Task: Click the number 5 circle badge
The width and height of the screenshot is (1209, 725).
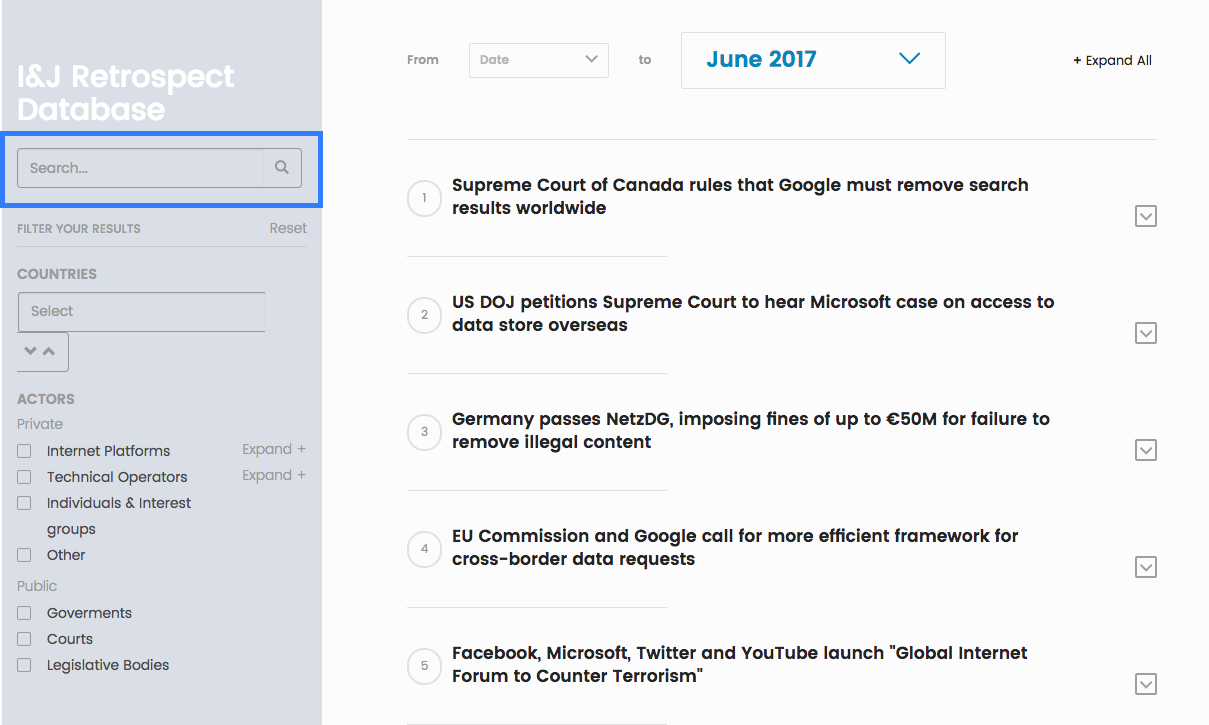Action: tap(424, 666)
